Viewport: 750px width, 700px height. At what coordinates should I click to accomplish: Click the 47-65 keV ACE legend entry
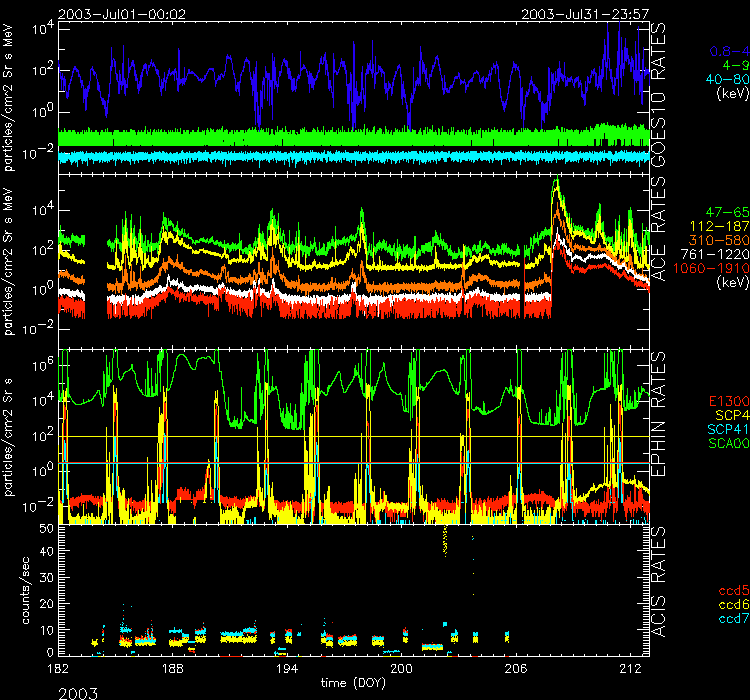(726, 214)
